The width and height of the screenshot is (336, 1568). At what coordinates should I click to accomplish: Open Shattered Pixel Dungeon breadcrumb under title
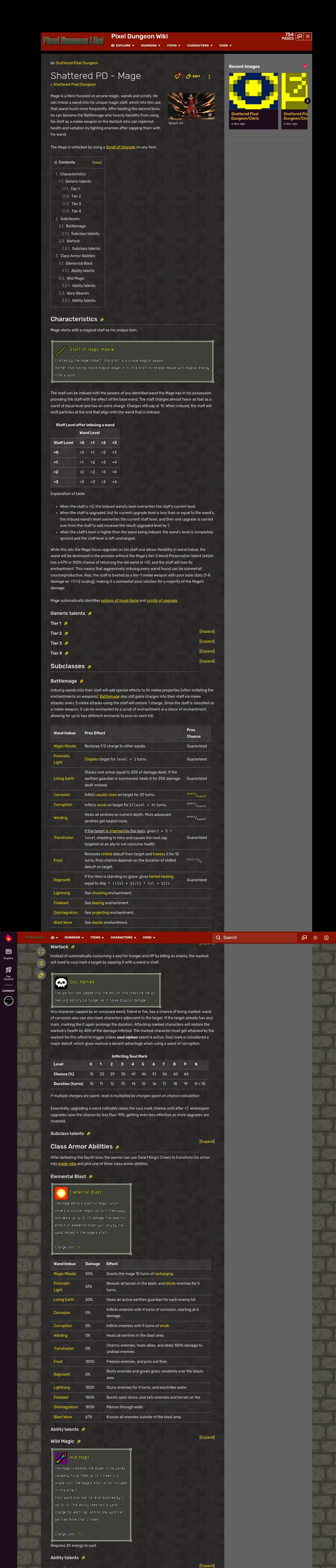pyautogui.click(x=74, y=85)
